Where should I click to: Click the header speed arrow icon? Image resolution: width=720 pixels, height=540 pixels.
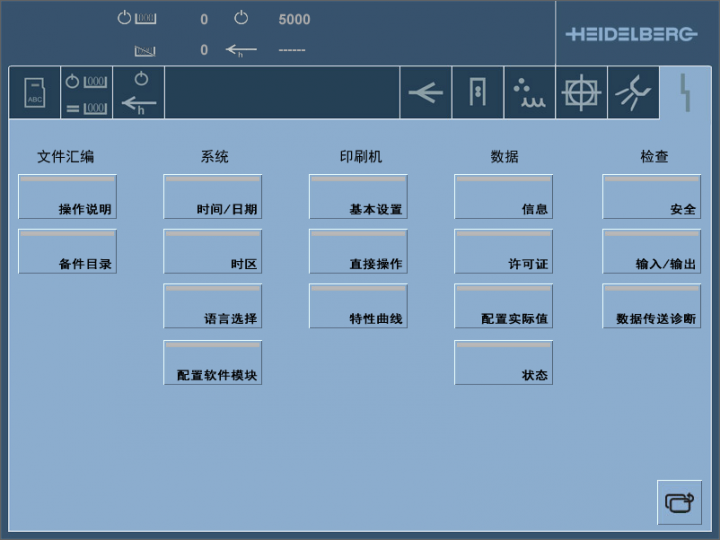pos(241,50)
